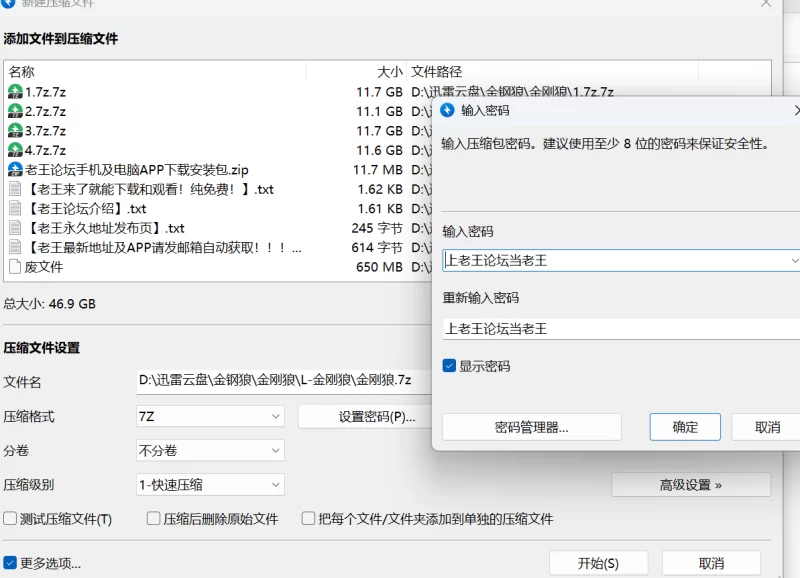Select the 650 MB size cell
Screen dimensions: 800x578
pos(379,266)
